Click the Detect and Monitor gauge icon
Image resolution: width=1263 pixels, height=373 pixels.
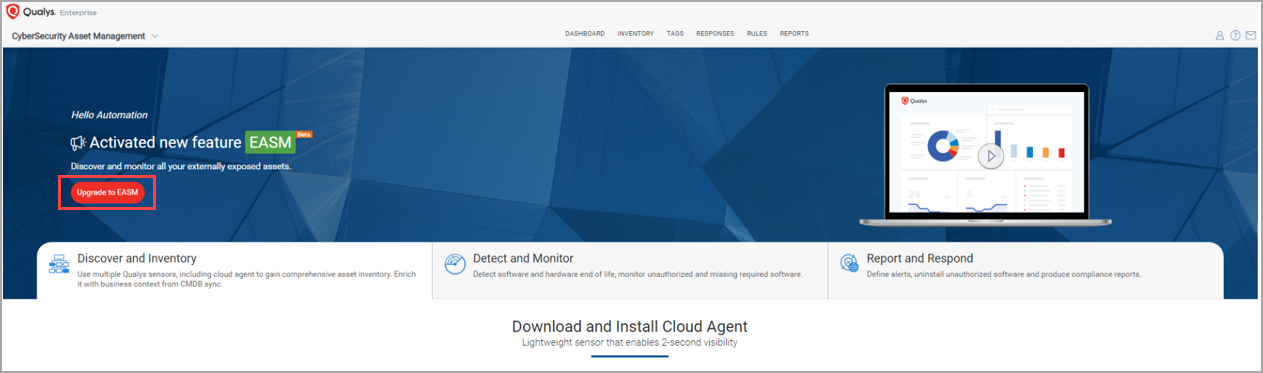tap(454, 263)
